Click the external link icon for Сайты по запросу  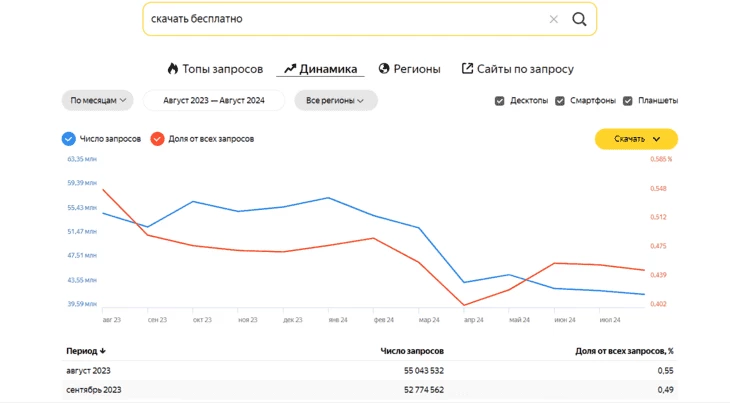[x=467, y=68]
